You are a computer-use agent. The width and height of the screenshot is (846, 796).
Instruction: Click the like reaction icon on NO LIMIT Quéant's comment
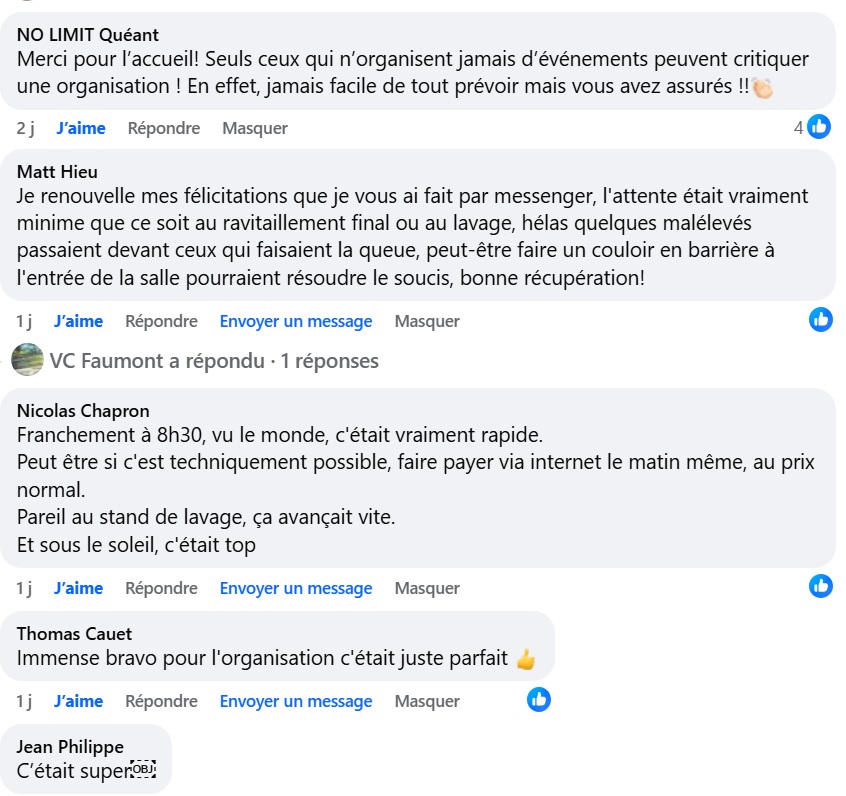pos(819,127)
